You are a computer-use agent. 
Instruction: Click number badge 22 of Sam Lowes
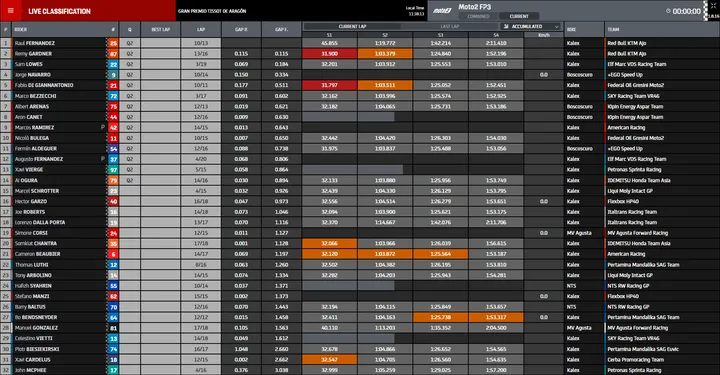(113, 64)
